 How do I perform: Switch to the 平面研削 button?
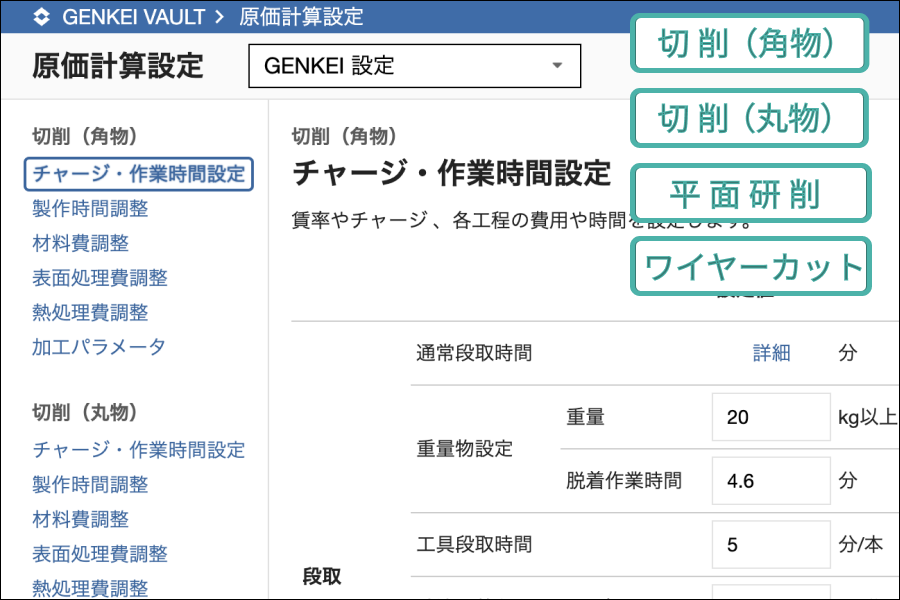(x=749, y=193)
